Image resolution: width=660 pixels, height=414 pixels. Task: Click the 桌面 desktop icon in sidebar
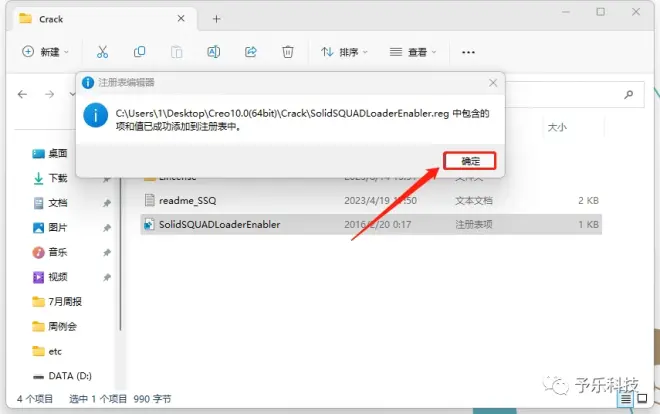tap(38, 154)
